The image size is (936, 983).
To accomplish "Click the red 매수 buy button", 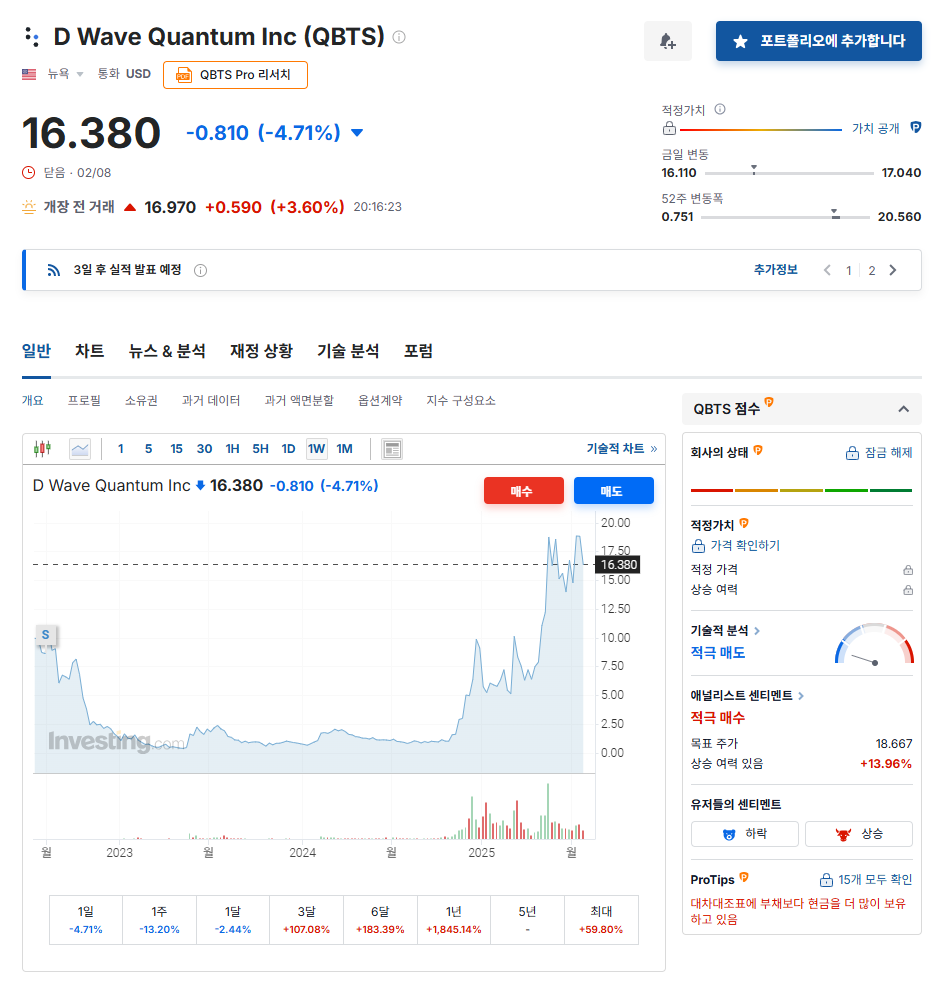I will tap(523, 491).
